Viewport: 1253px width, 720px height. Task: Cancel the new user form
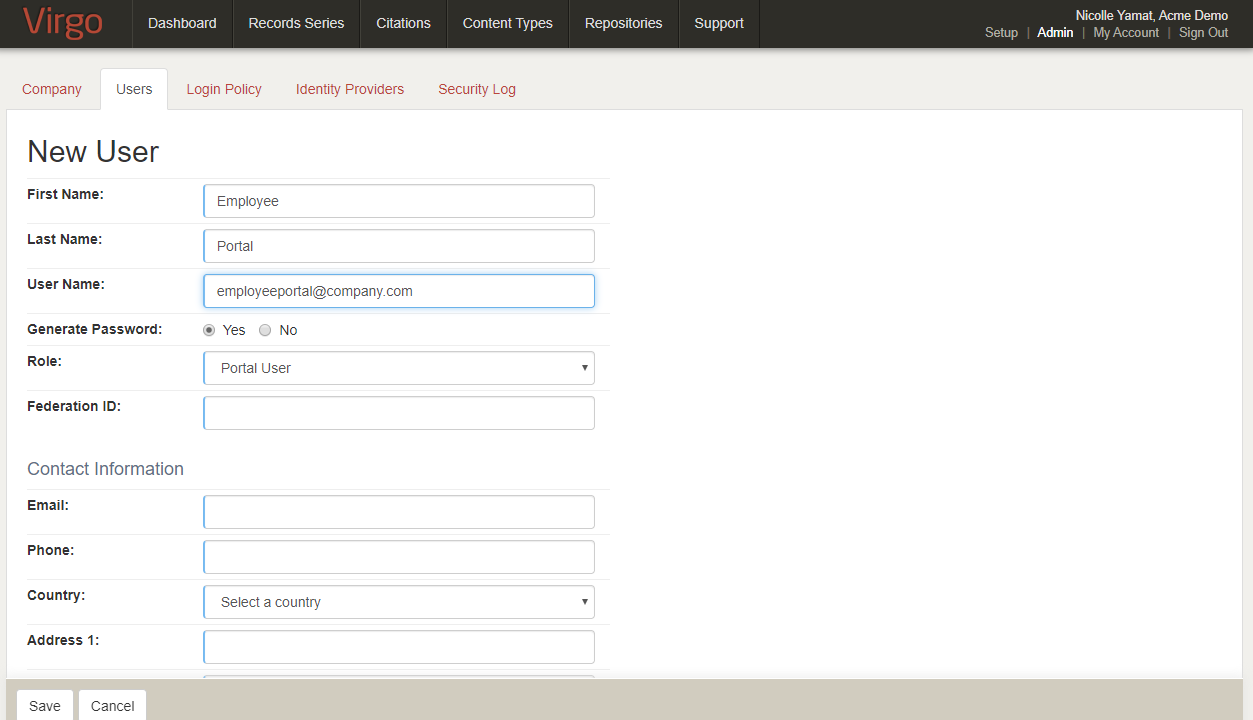click(111, 705)
